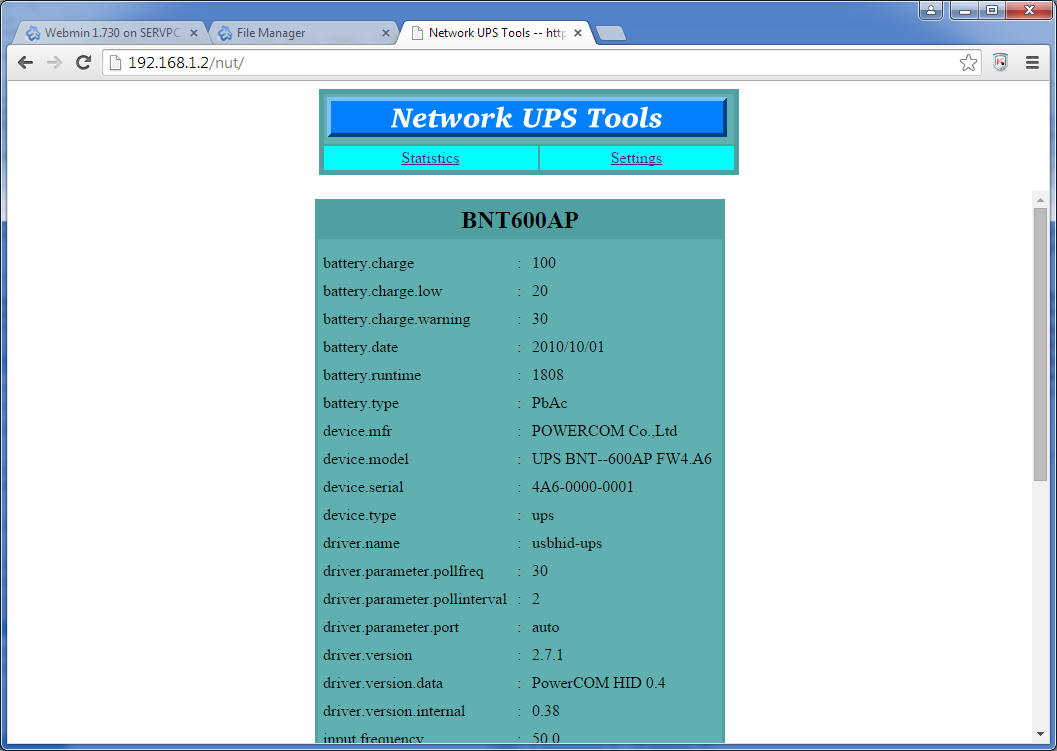This screenshot has width=1057, height=751.
Task: Click the vertical scrollbar thumb
Action: [1040, 344]
